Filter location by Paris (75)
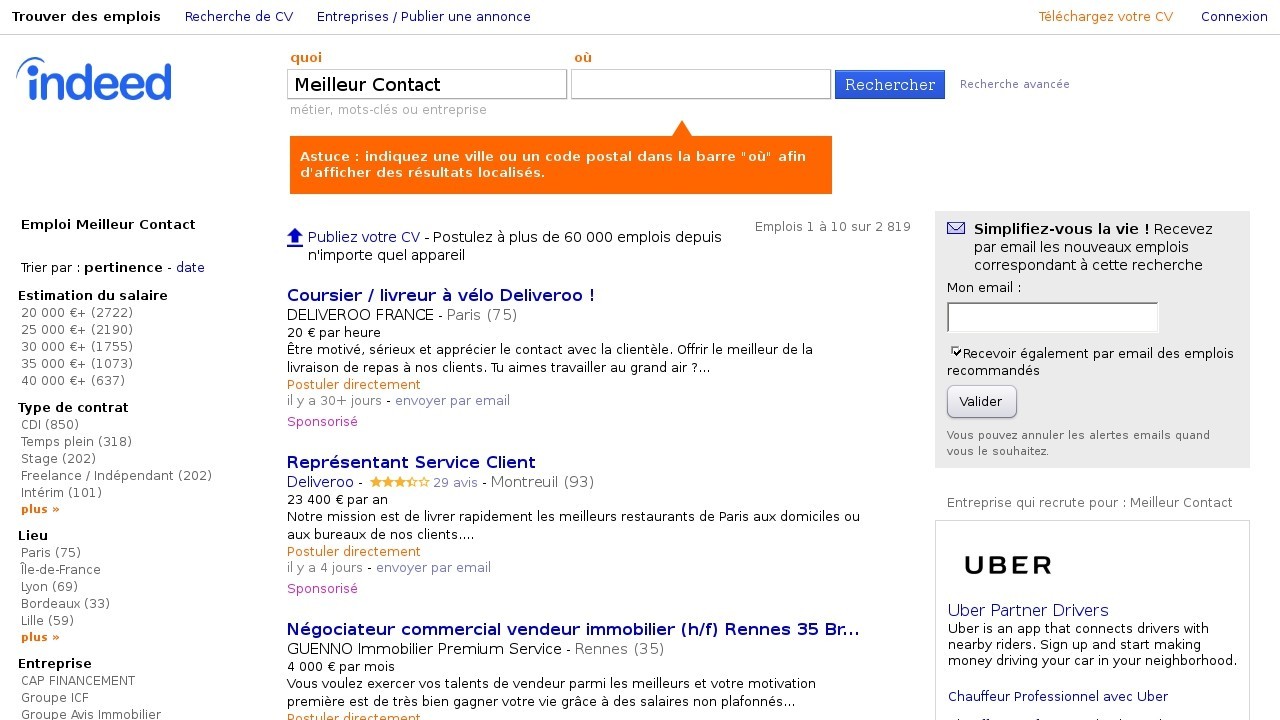 tap(51, 553)
